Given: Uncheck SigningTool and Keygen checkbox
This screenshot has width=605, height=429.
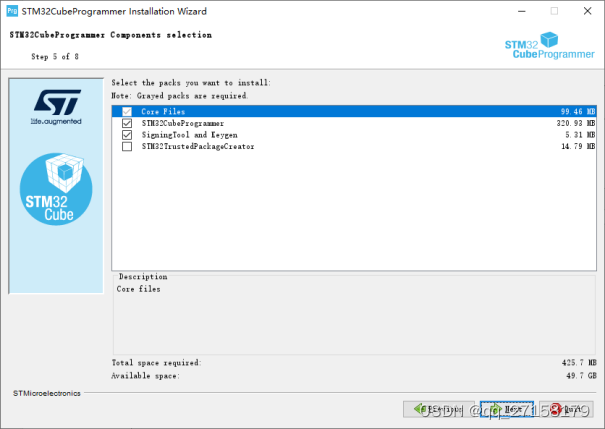Looking at the screenshot, I should tap(127, 135).
